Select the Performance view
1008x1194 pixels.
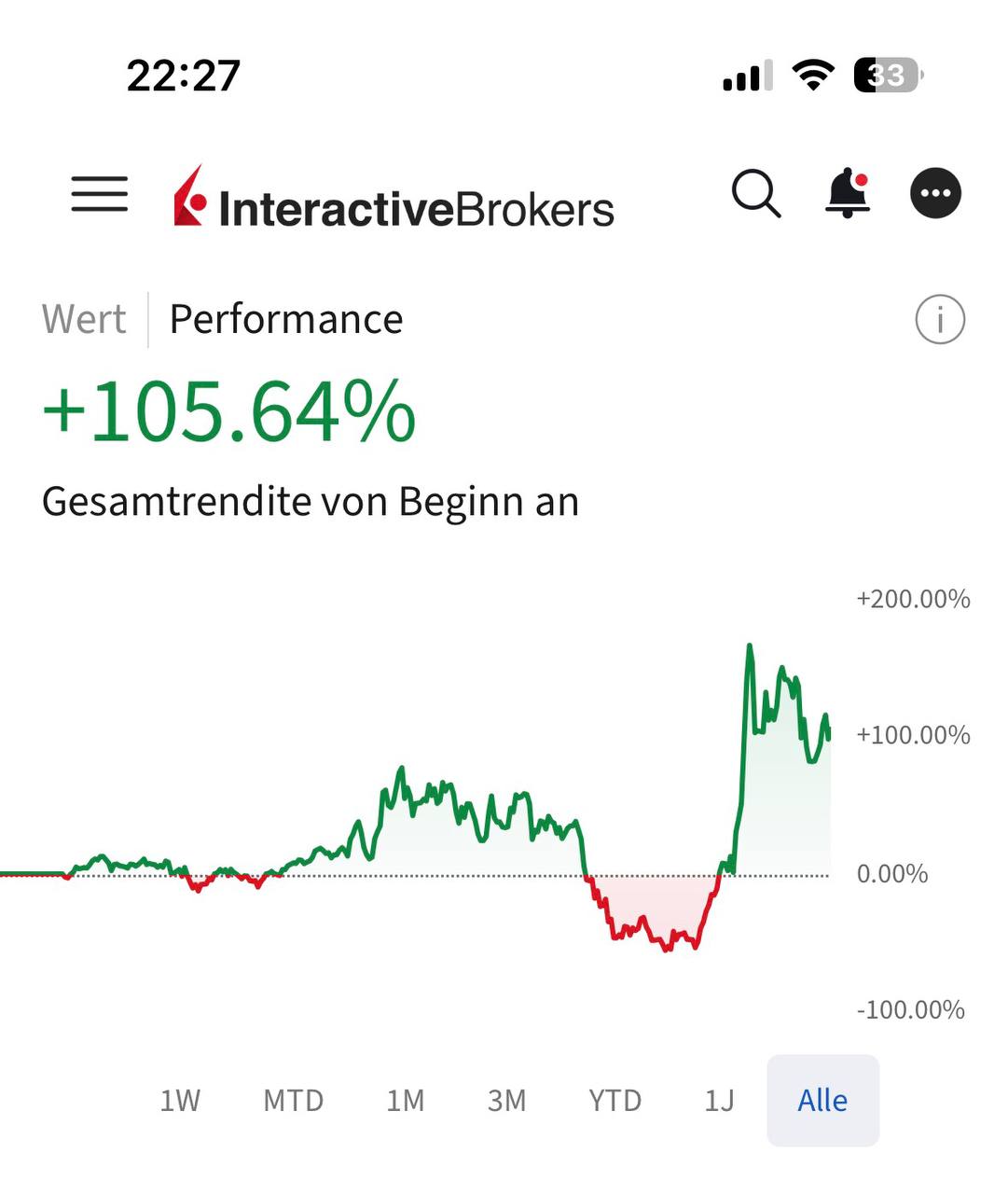(x=286, y=320)
